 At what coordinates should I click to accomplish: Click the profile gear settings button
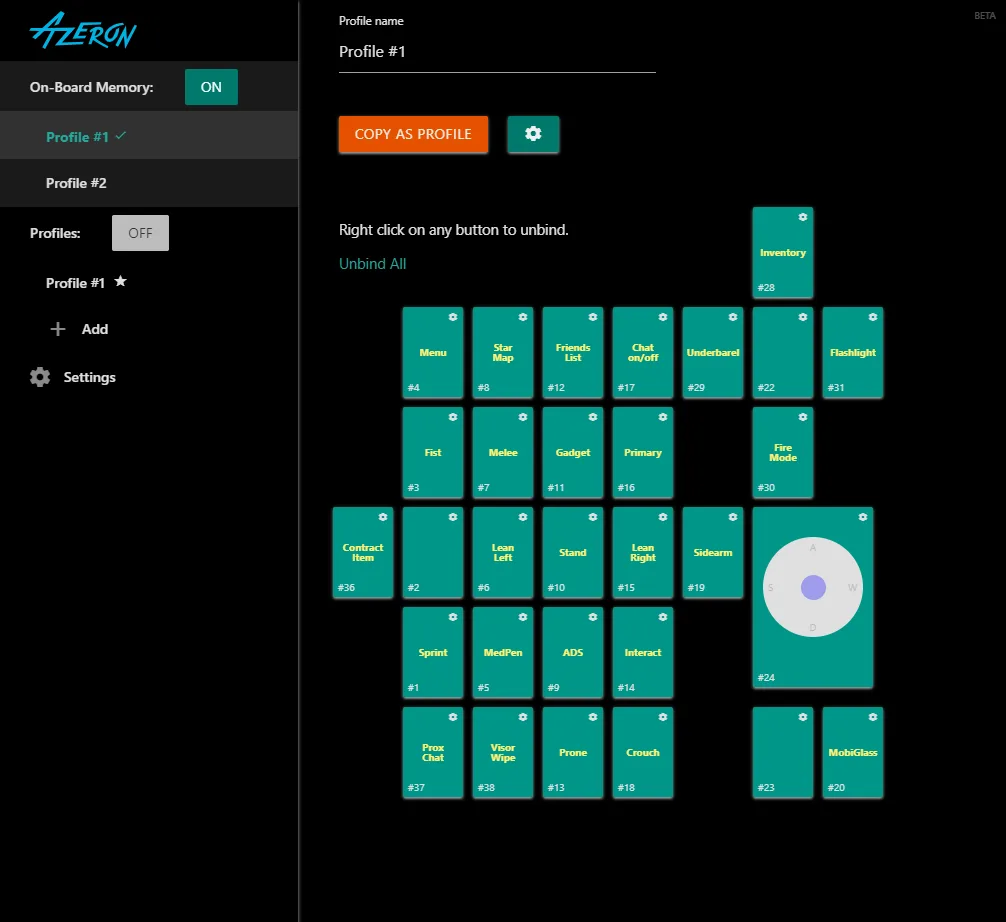pos(533,134)
